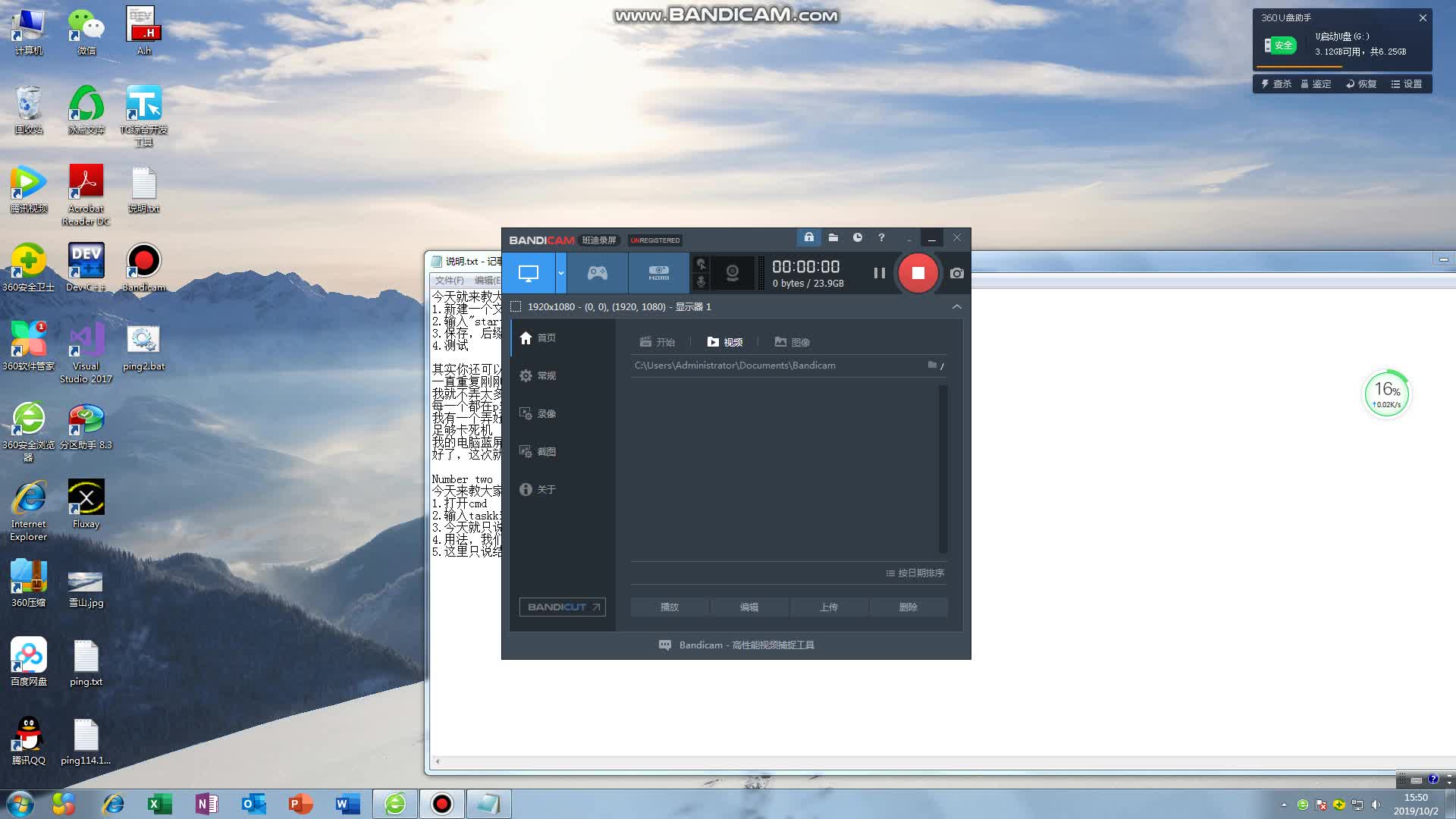The width and height of the screenshot is (1456, 819).
Task: Click the Bandicam output folder path
Action: tap(735, 366)
